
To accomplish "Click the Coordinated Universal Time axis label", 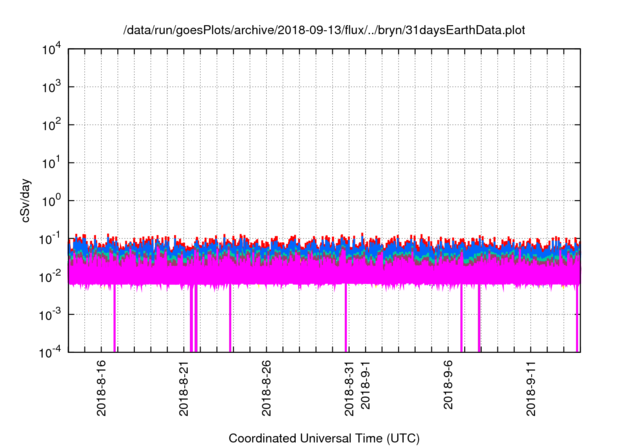I will (x=324, y=439).
